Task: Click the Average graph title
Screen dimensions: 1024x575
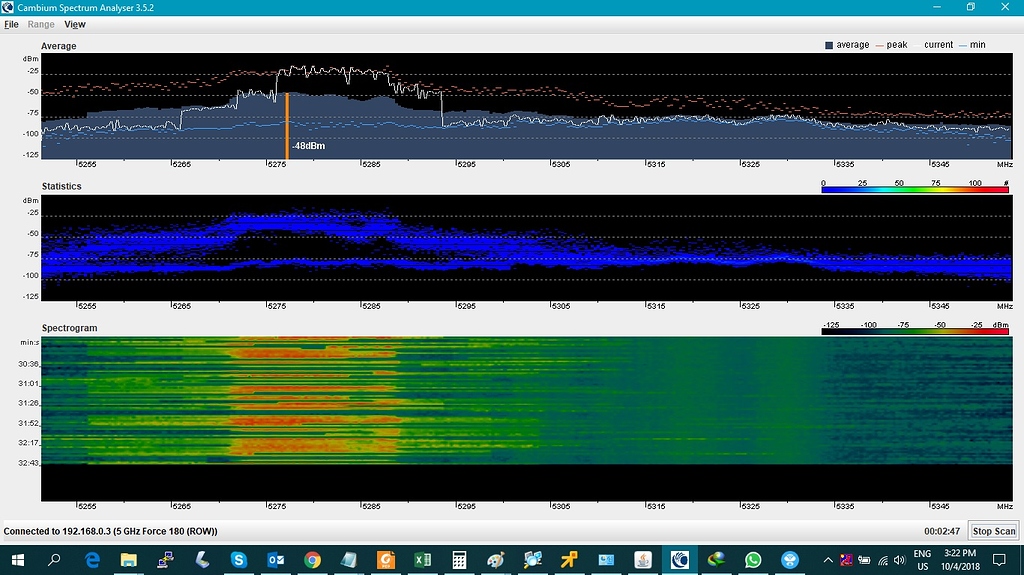Action: [x=59, y=46]
